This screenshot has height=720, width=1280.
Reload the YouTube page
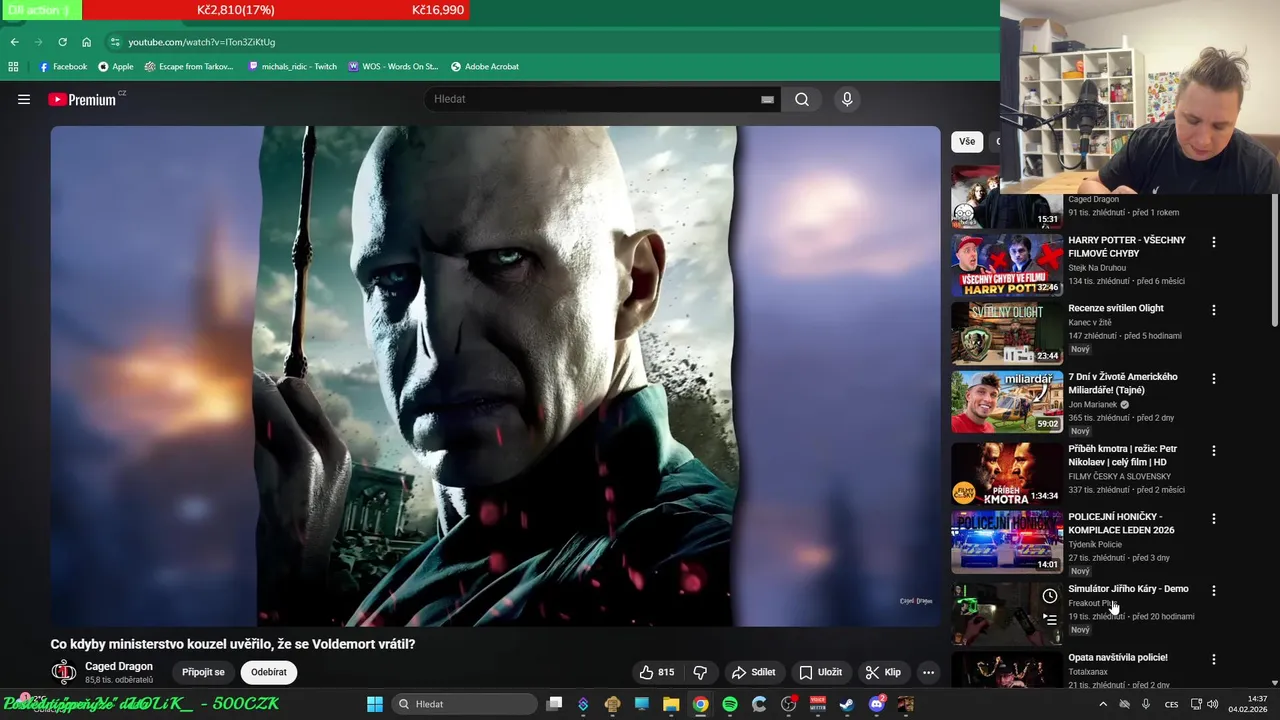pos(62,42)
